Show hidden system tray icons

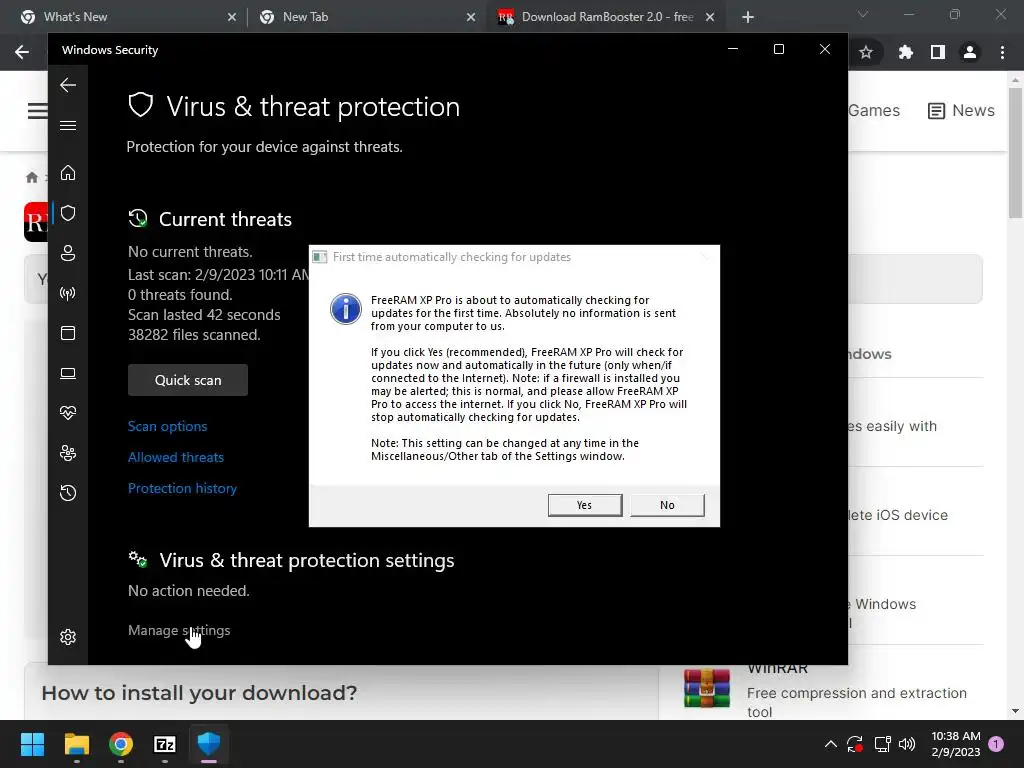831,744
